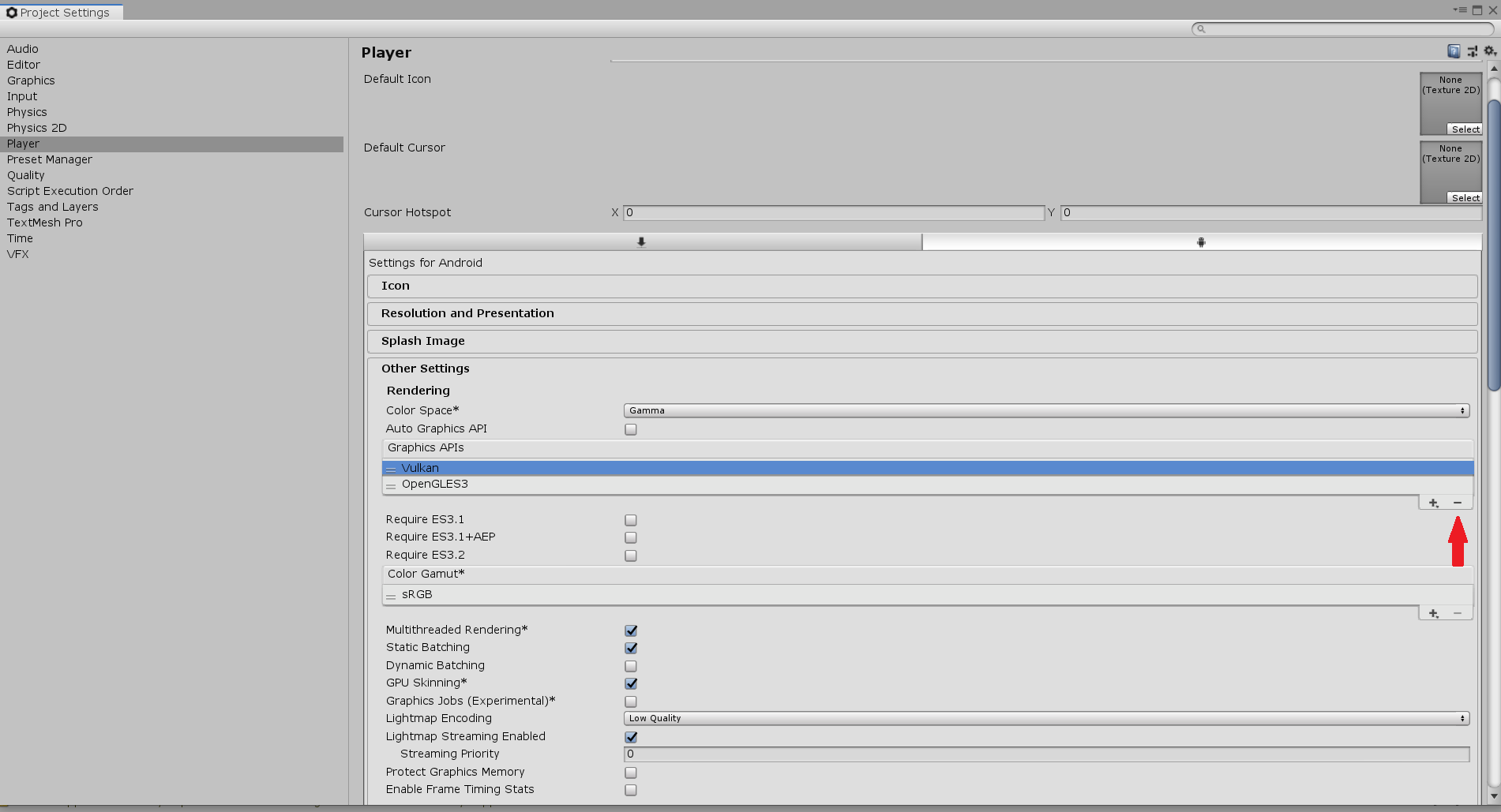Open the Player settings documentation help icon
The height and width of the screenshot is (812, 1501).
pyautogui.click(x=1454, y=51)
